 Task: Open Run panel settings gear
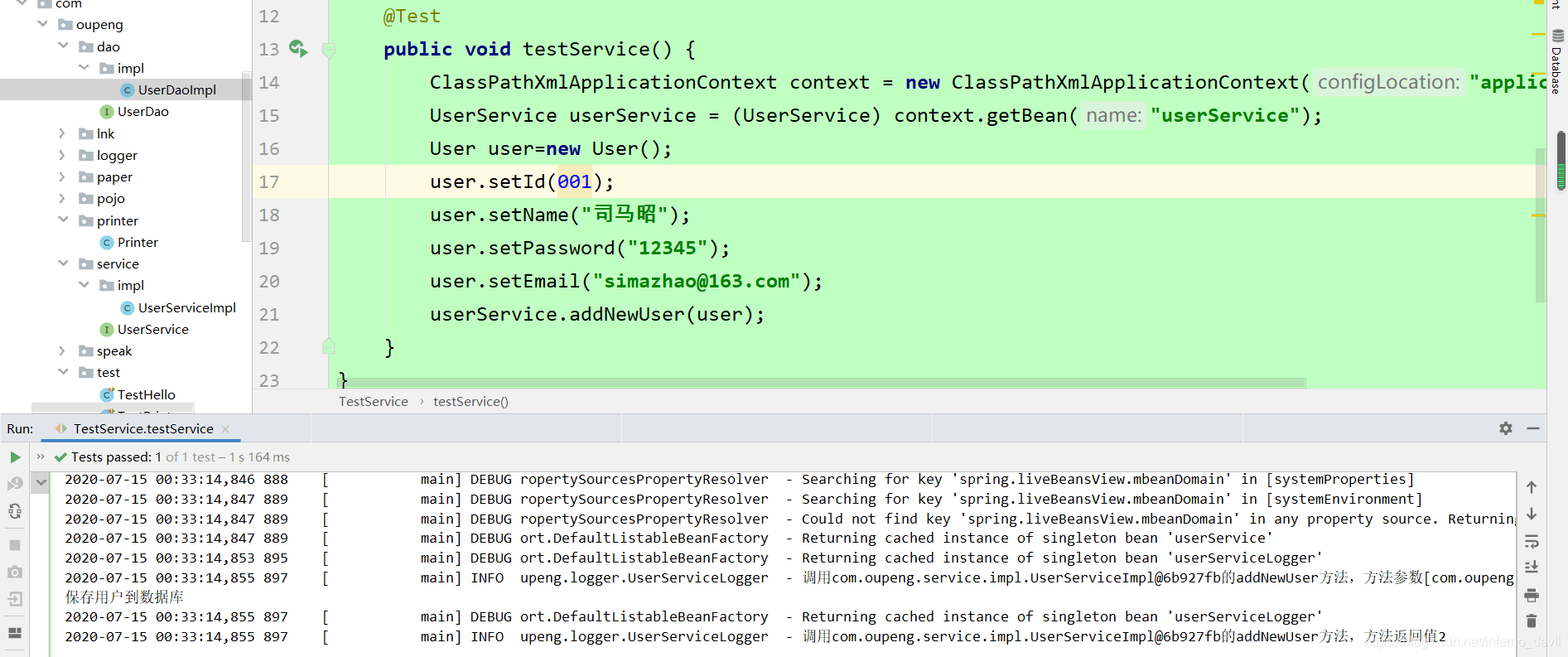[x=1506, y=428]
